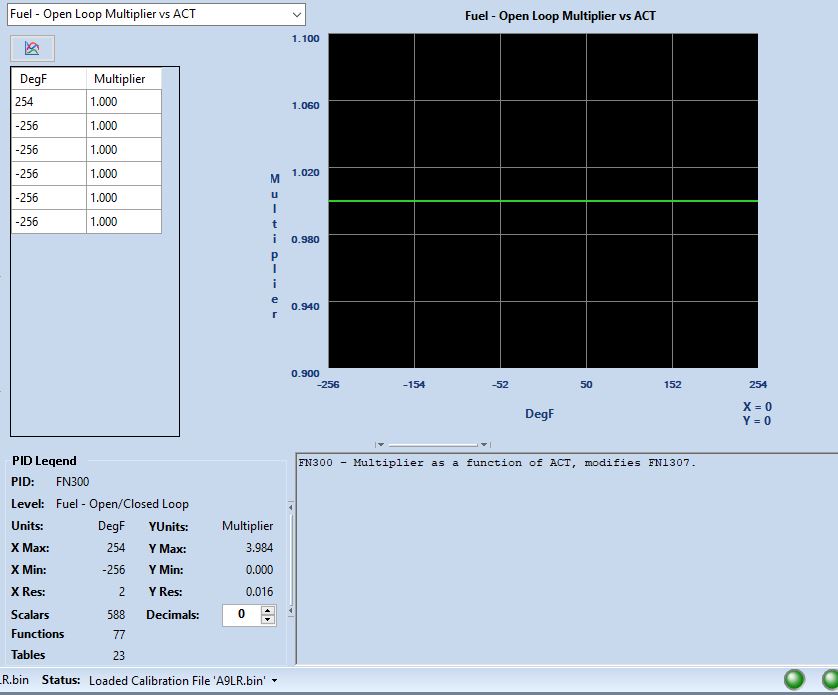Screen dimensions: 838x695
Task: Select the DegF cell containing 254
Action: pos(49,102)
